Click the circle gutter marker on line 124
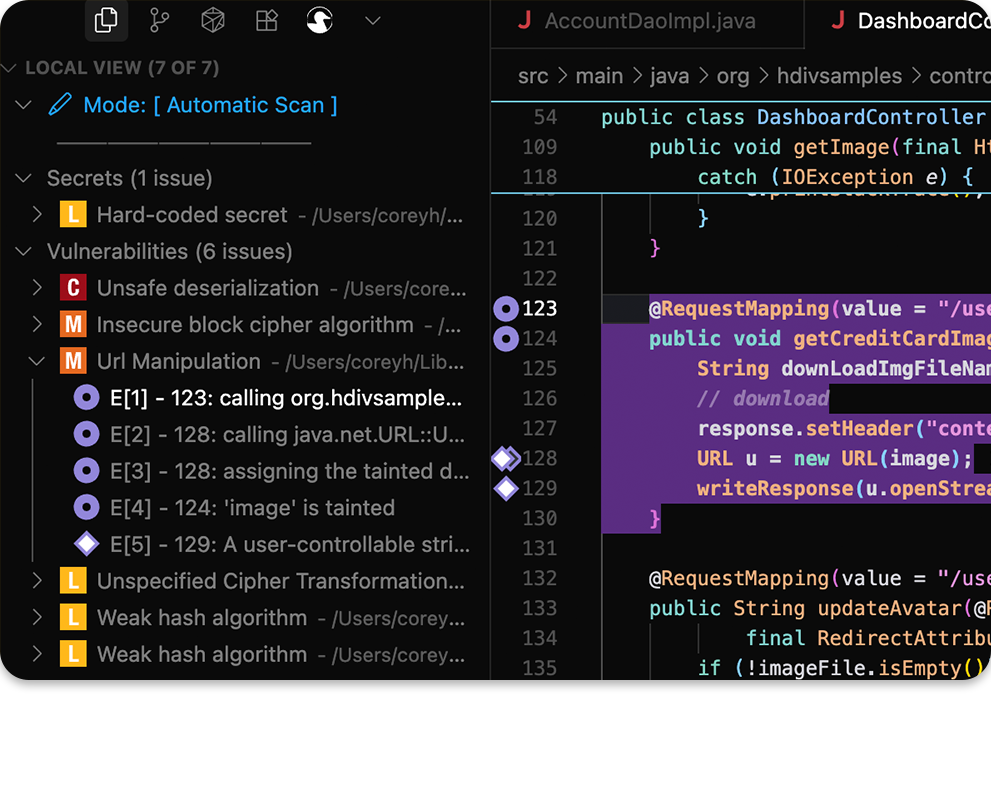The height and width of the screenshot is (792, 991). point(506,339)
